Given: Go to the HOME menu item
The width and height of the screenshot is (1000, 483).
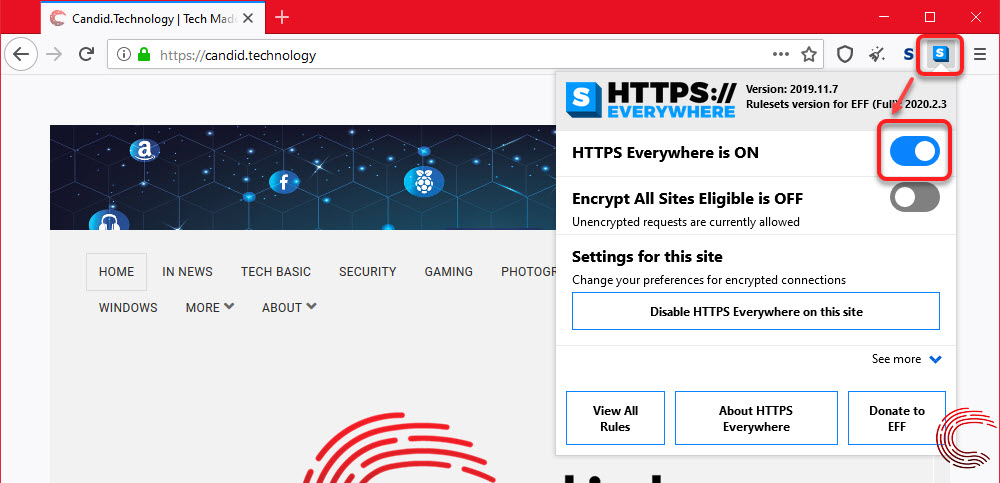Looking at the screenshot, I should click(x=117, y=272).
